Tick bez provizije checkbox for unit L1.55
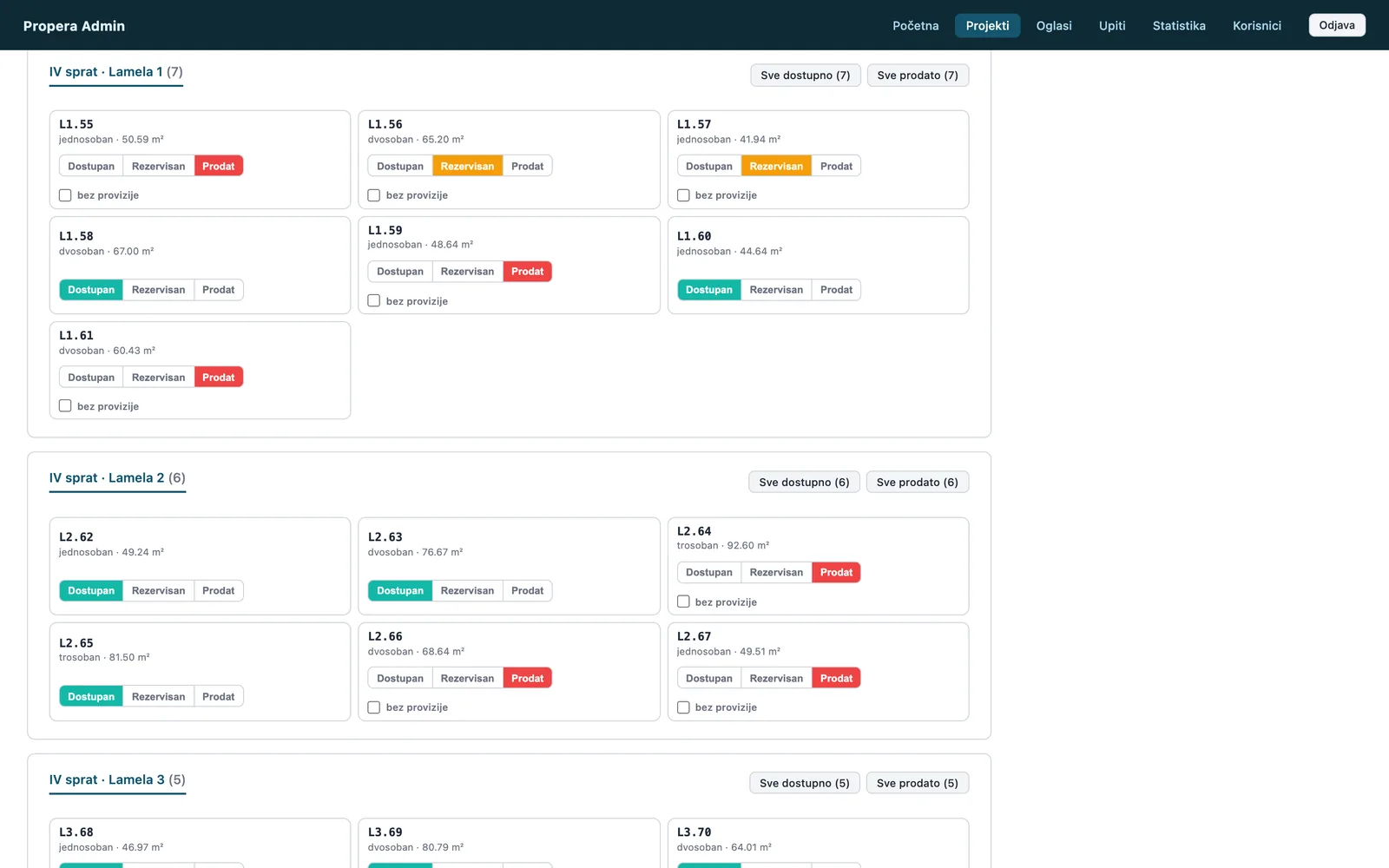 [65, 195]
